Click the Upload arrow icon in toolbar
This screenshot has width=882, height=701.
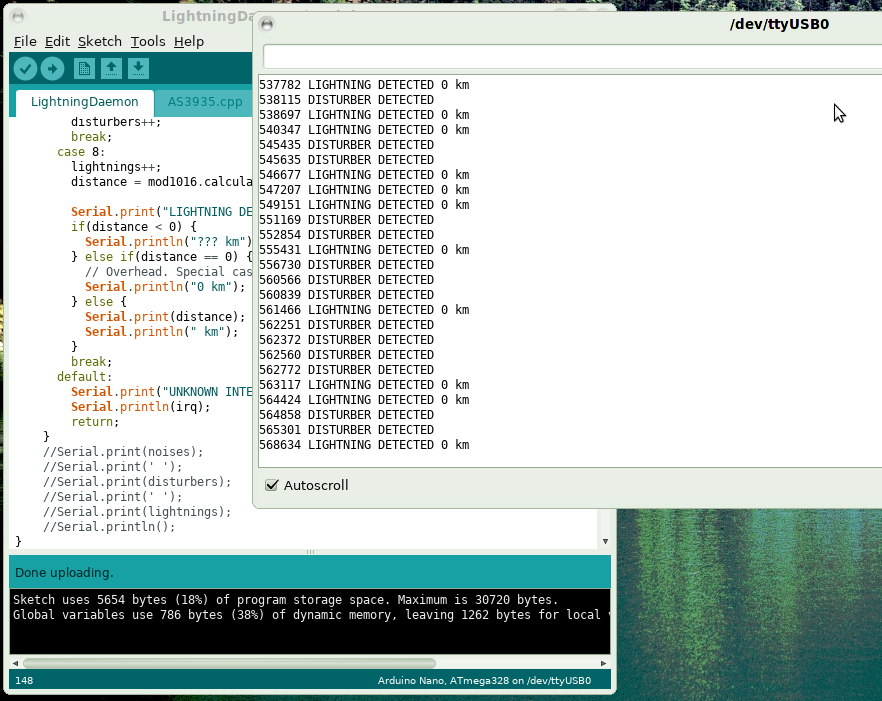(52, 69)
